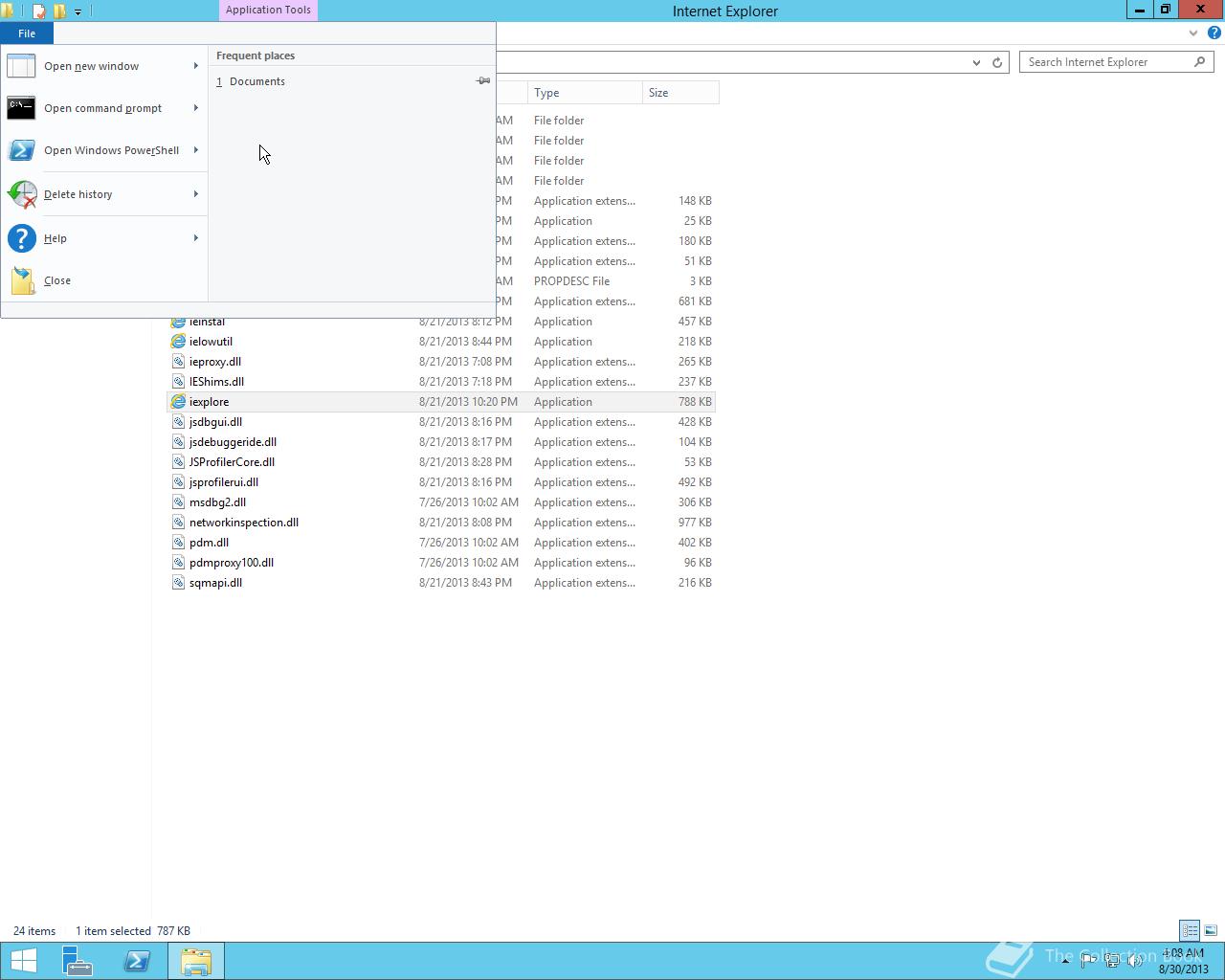Click the jsdbgui.dll file icon
Viewport: 1225px width, 980px height.
click(178, 422)
